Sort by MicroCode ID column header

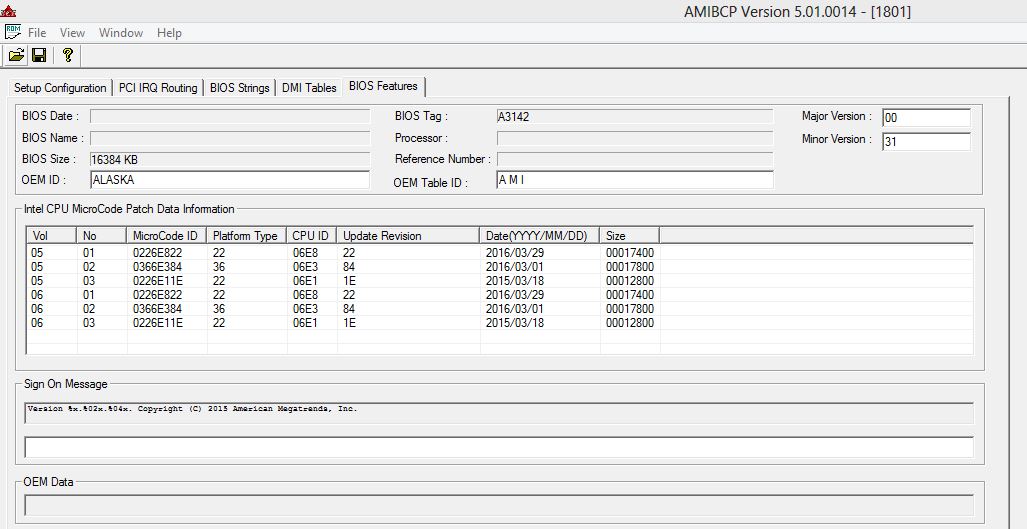(x=166, y=236)
